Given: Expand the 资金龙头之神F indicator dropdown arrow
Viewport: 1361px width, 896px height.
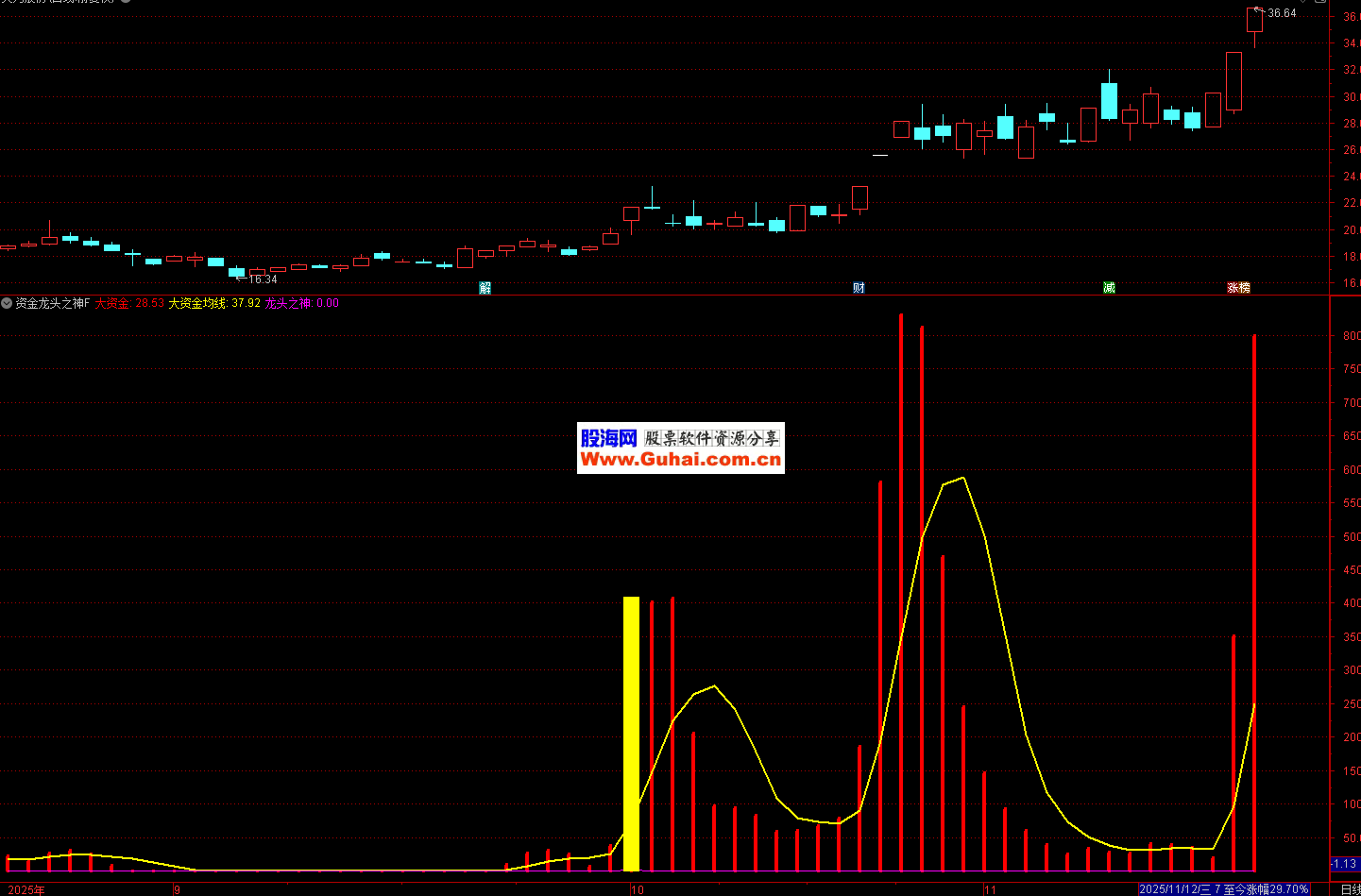Looking at the screenshot, I should point(7,303).
